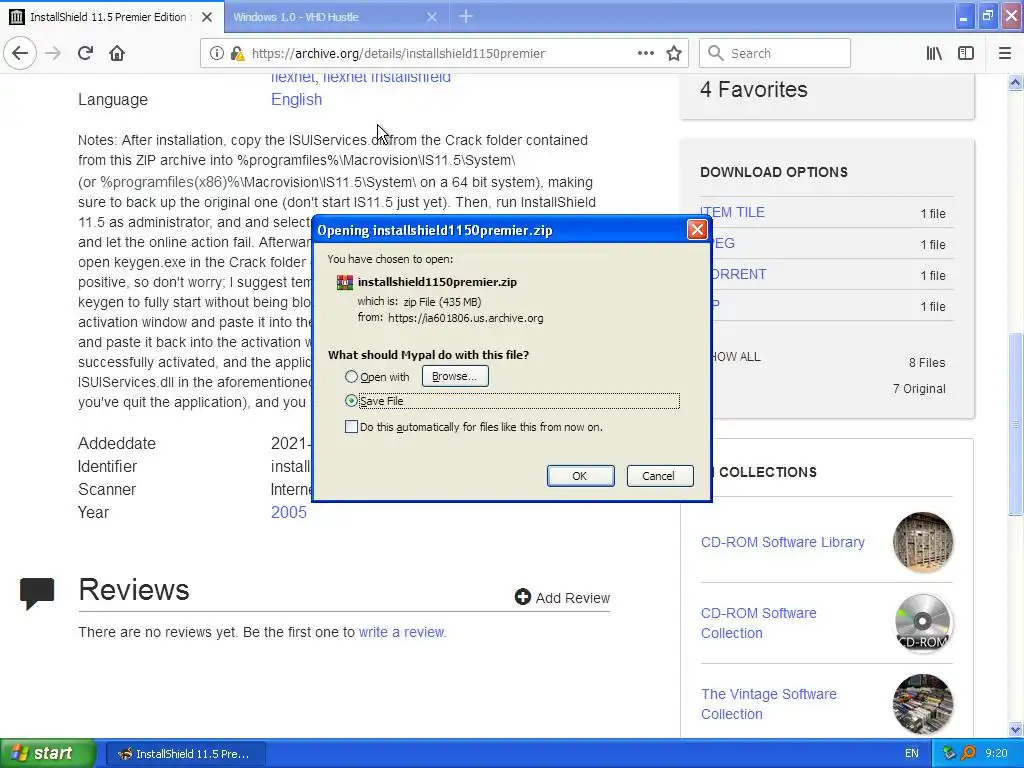
Task: Select the Open with radio option
Action: (x=351, y=377)
